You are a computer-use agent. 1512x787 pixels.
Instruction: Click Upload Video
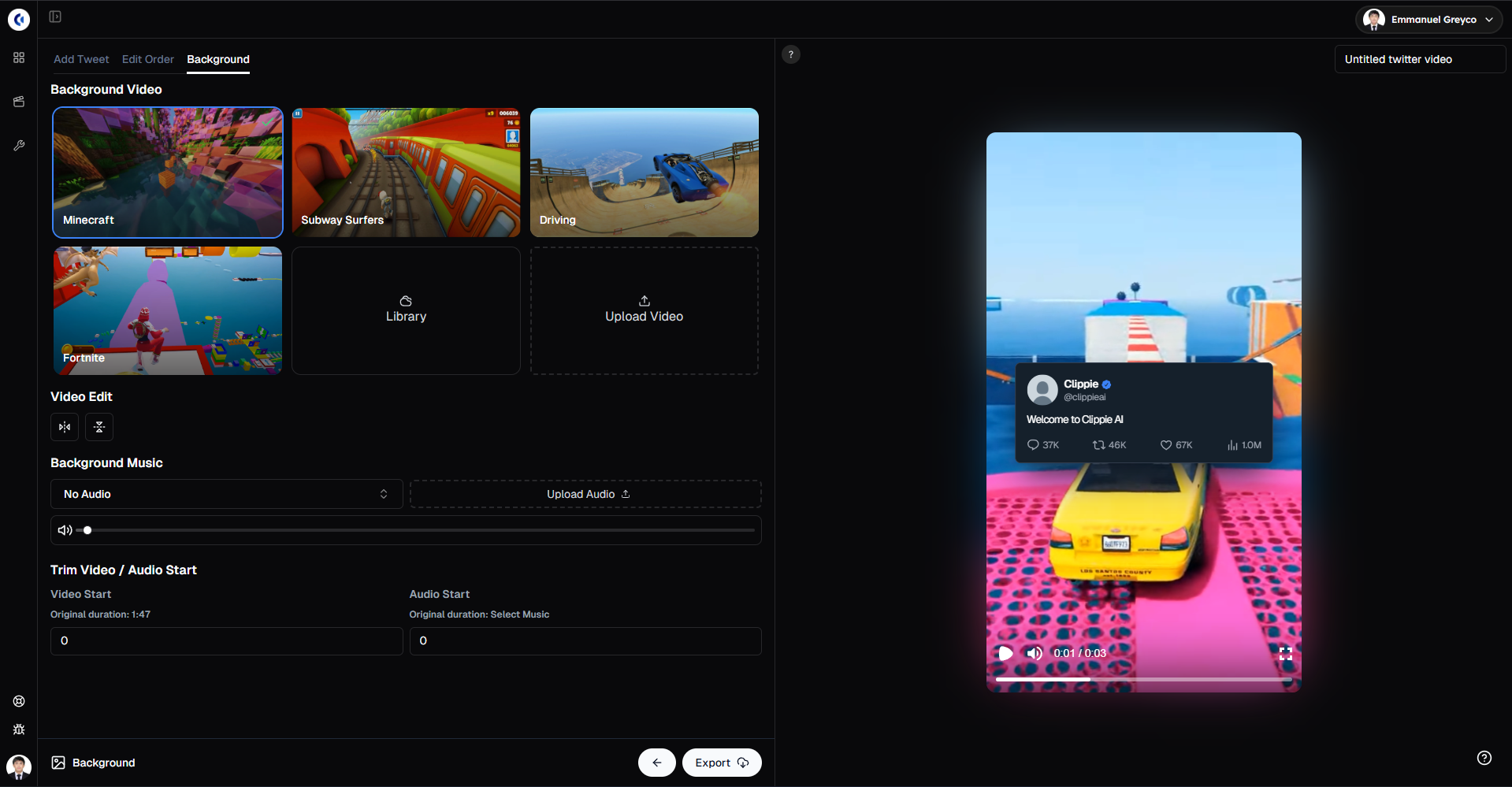pos(645,310)
